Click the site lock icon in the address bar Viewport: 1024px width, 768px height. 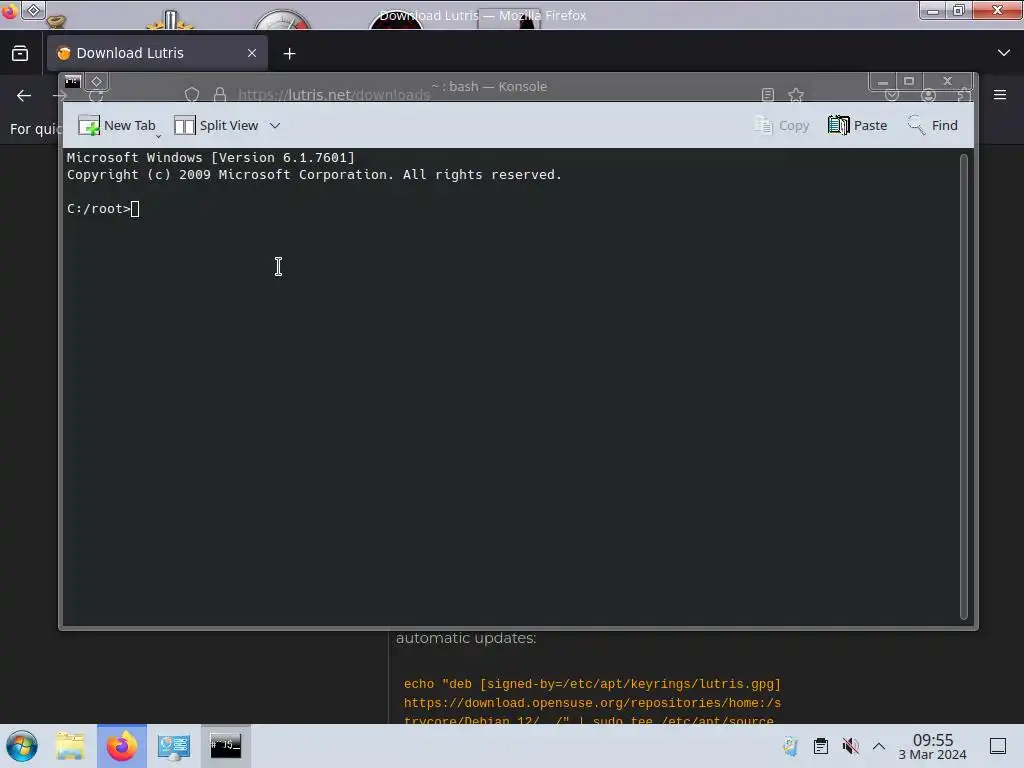click(220, 95)
